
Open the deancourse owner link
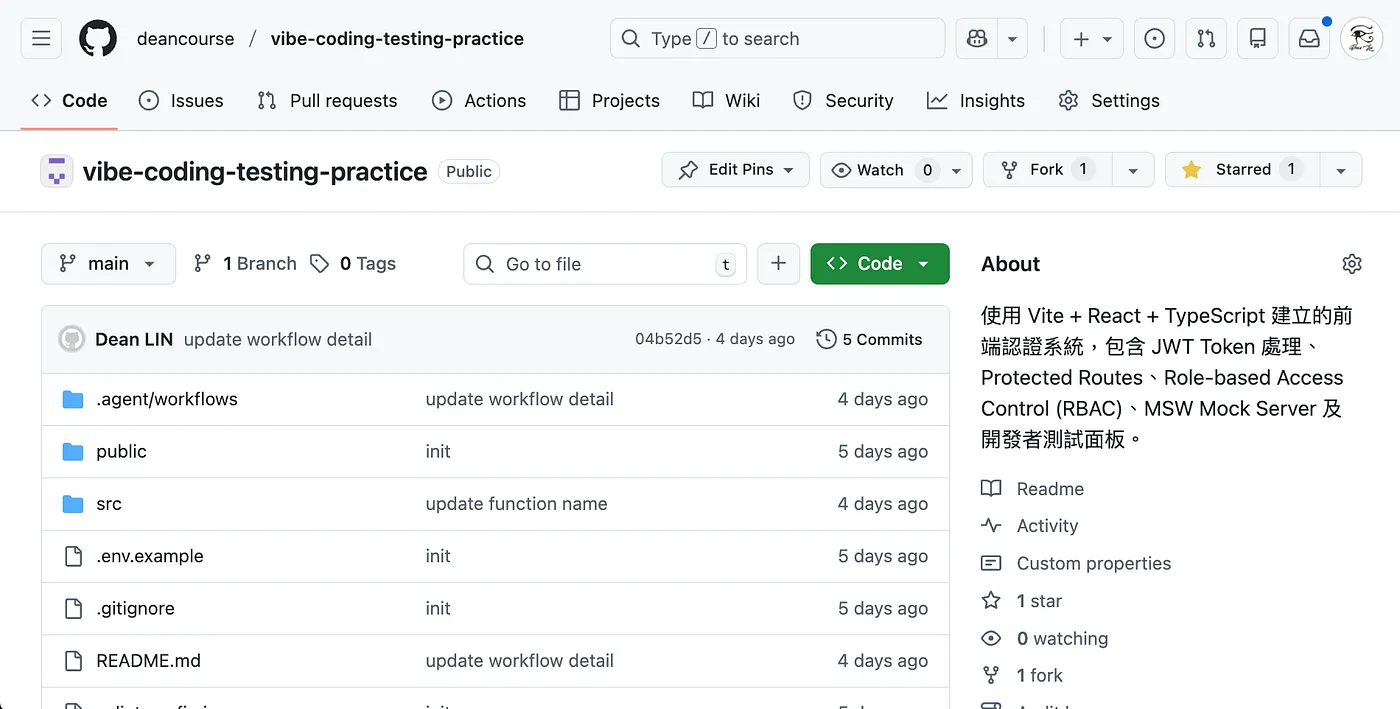point(186,39)
